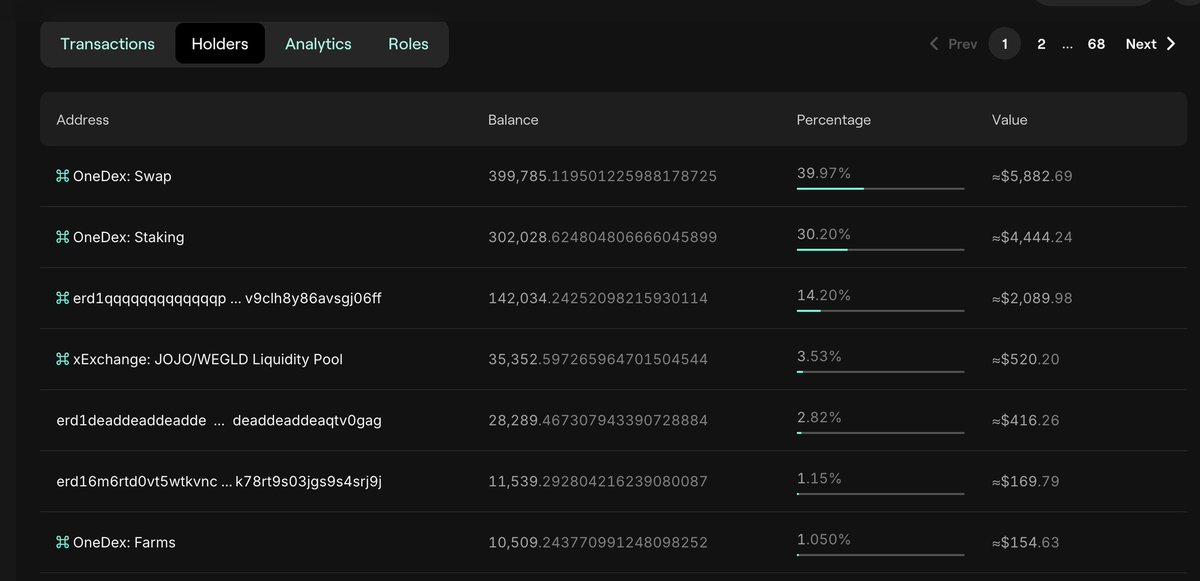This screenshot has height=581, width=1200.
Task: Jump to last page 68
Action: tap(1096, 44)
